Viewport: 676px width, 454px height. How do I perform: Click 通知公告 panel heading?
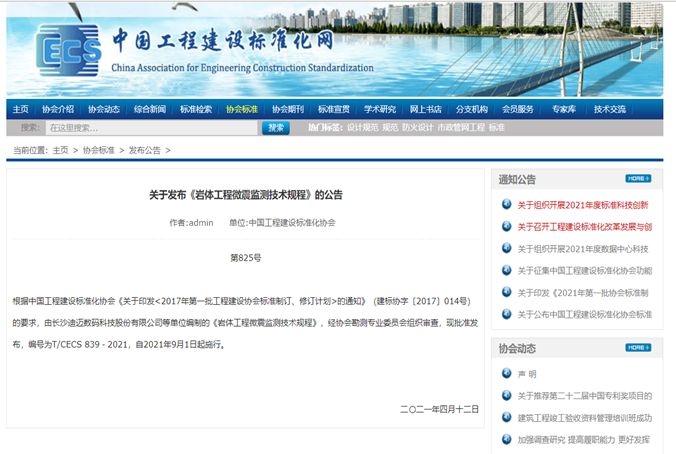(x=517, y=180)
